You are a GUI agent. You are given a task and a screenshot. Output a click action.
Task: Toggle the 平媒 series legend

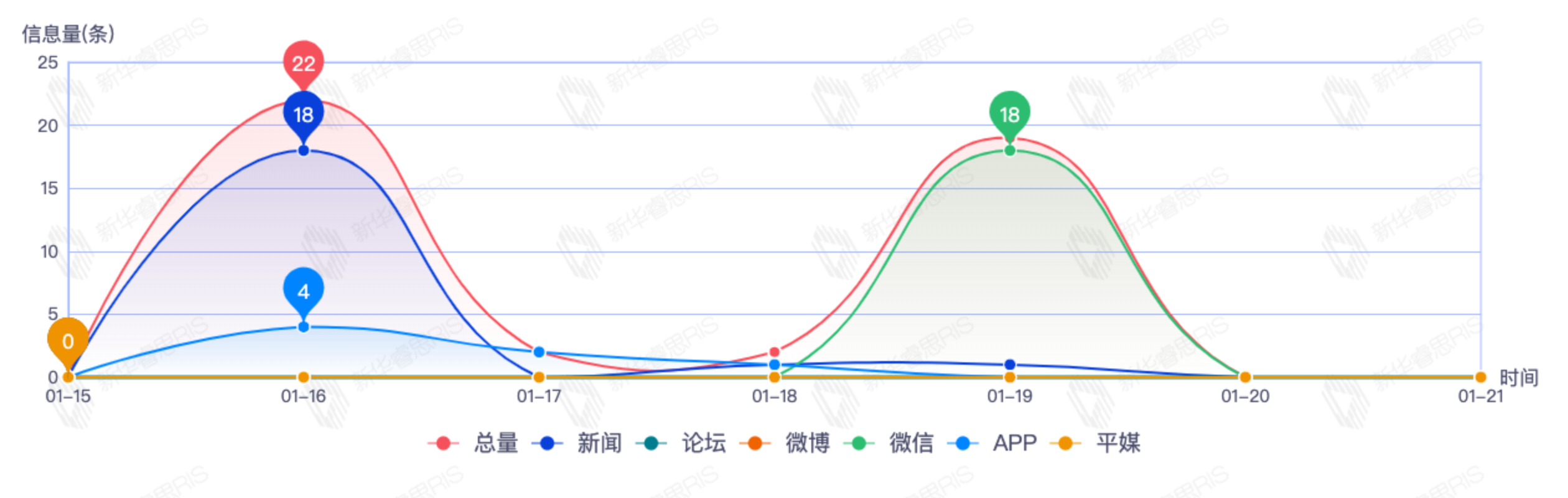1096,443
